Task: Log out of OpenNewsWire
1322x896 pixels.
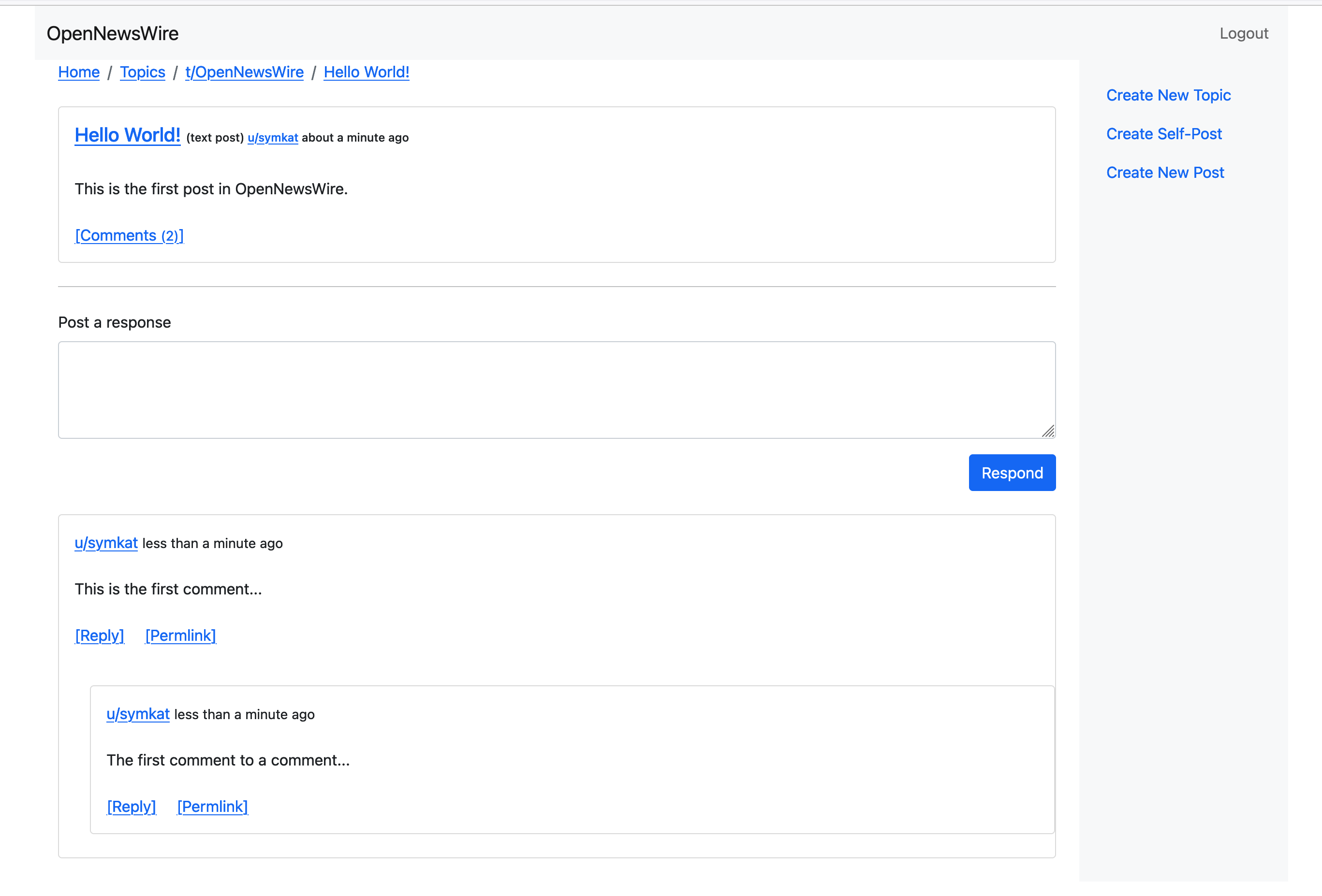Action: [x=1244, y=33]
